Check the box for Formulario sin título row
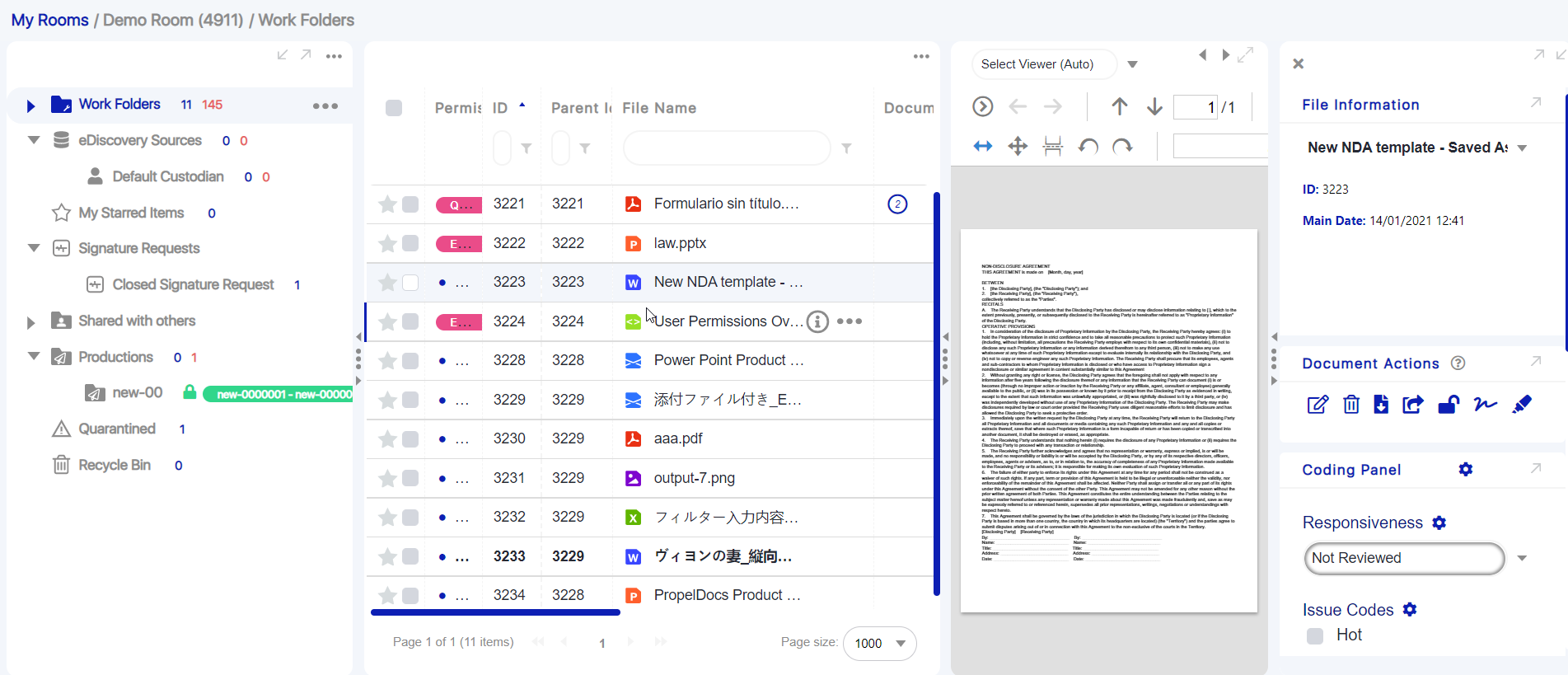 (410, 204)
